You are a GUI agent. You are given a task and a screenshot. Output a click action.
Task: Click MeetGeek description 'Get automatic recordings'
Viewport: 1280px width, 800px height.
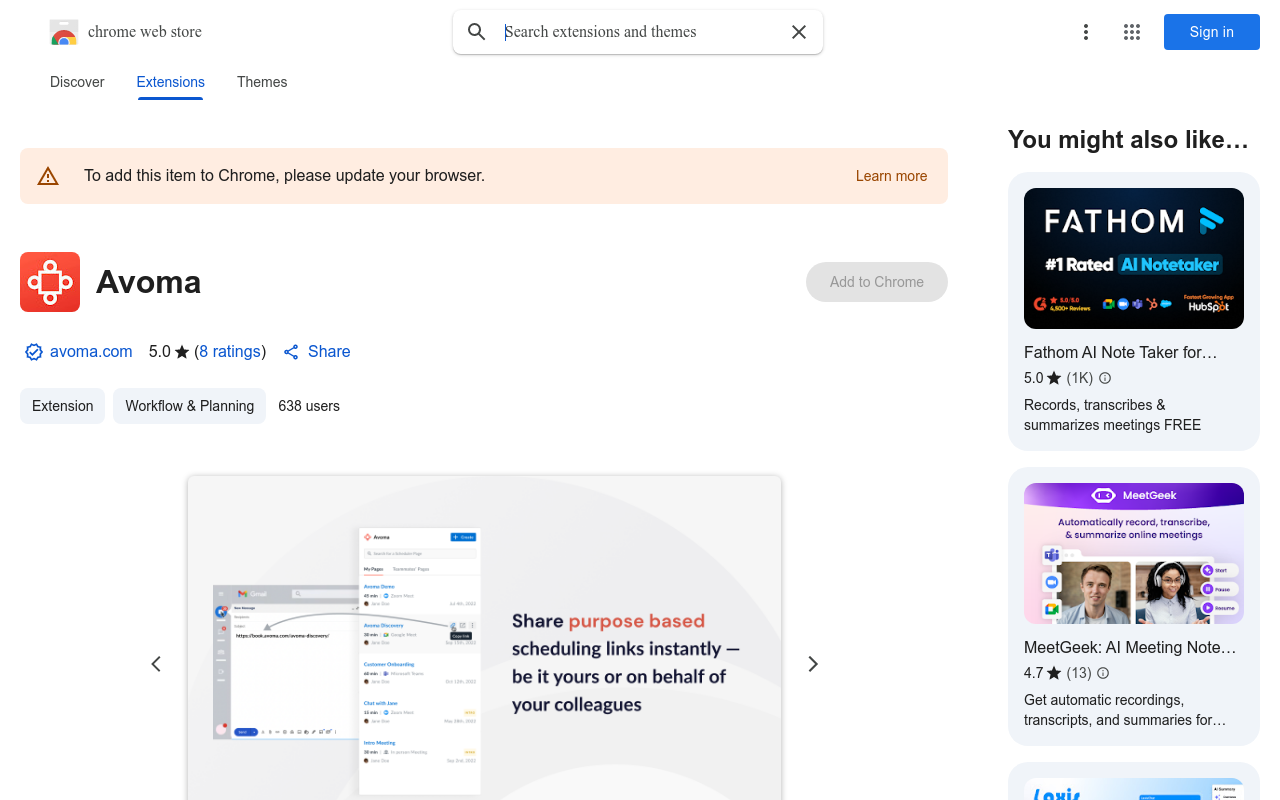click(x=1125, y=710)
